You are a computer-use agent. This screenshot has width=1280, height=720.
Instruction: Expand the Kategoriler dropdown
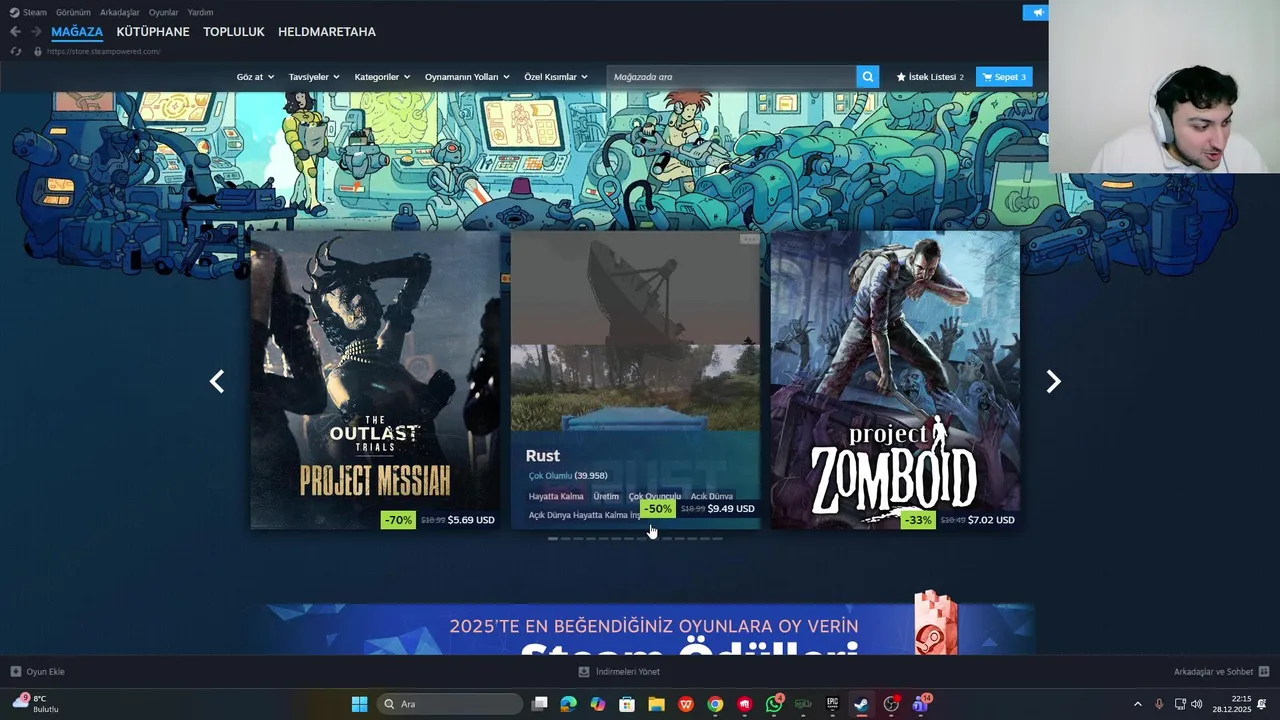382,77
